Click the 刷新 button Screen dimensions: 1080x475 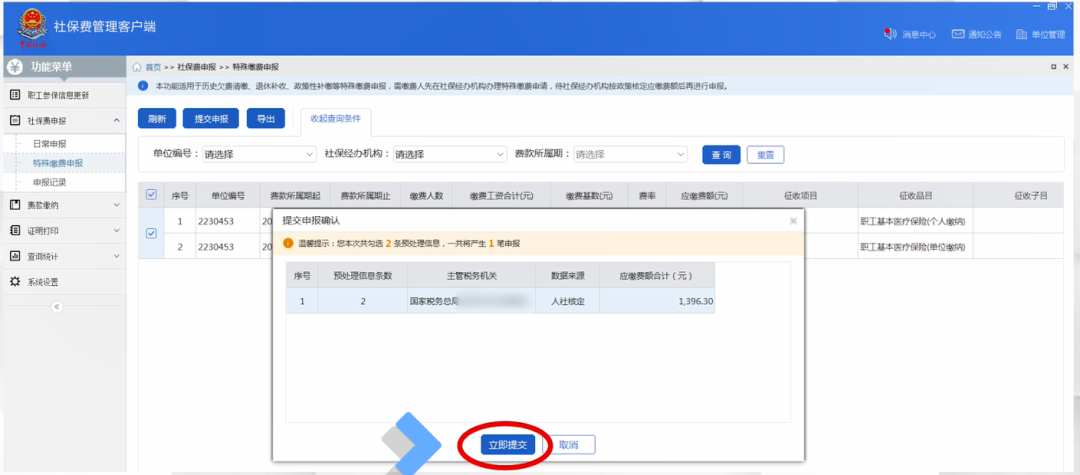[x=157, y=118]
